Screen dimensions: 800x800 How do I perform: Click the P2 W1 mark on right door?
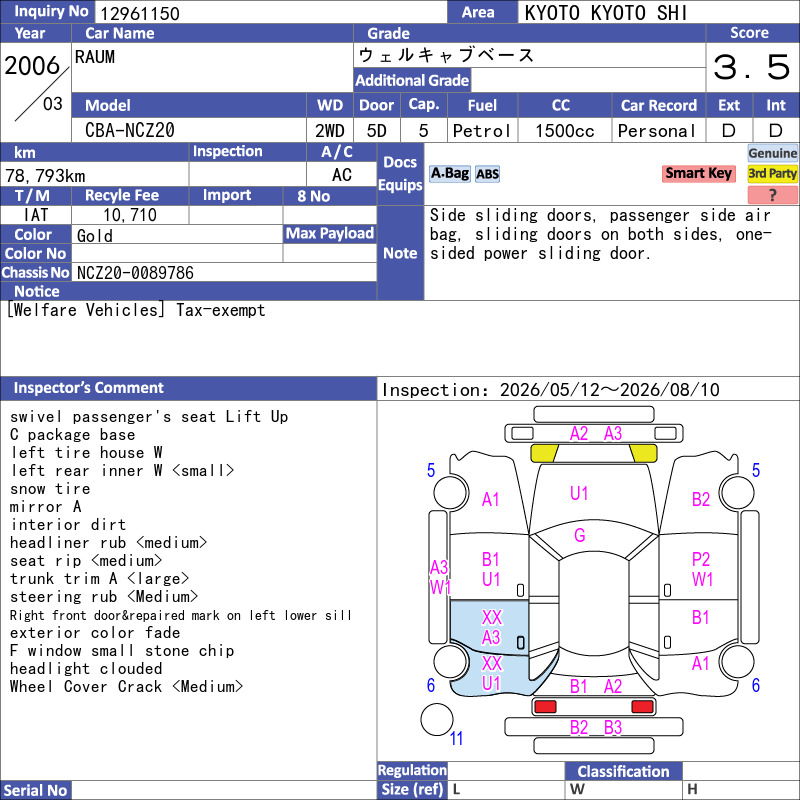coord(702,569)
